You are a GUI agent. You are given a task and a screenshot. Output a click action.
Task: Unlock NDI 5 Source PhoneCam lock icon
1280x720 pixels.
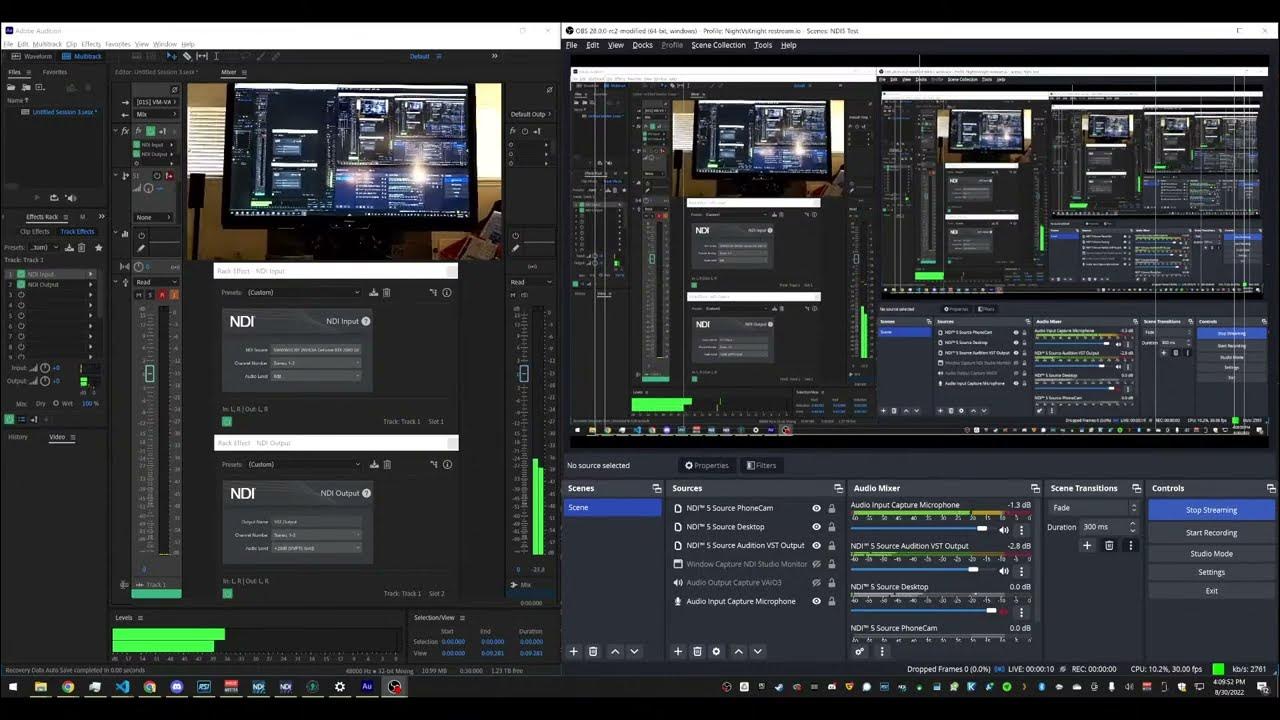pyautogui.click(x=831, y=508)
